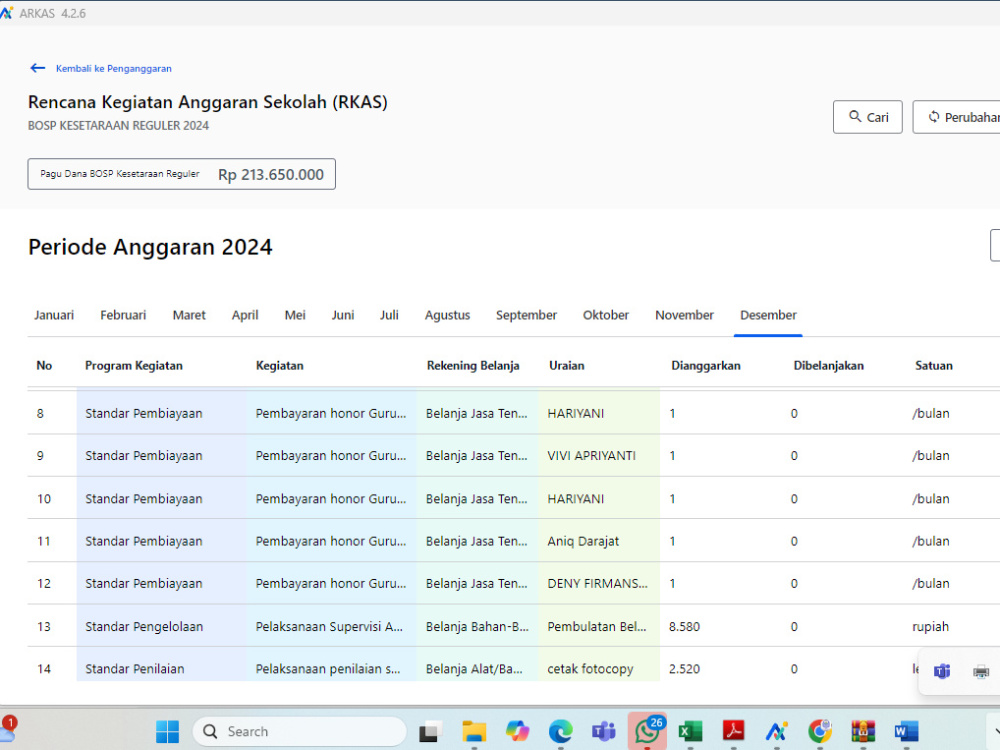This screenshot has width=1000, height=750.
Task: Click the Teams icon in tray popup
Action: [x=942, y=671]
